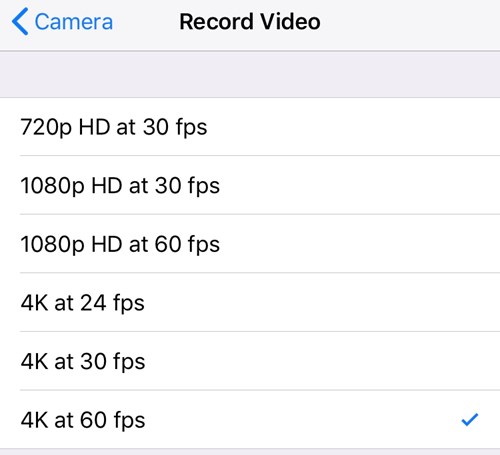The width and height of the screenshot is (500, 455).
Task: Click the gray section header above the list
Action: pyautogui.click(x=250, y=74)
